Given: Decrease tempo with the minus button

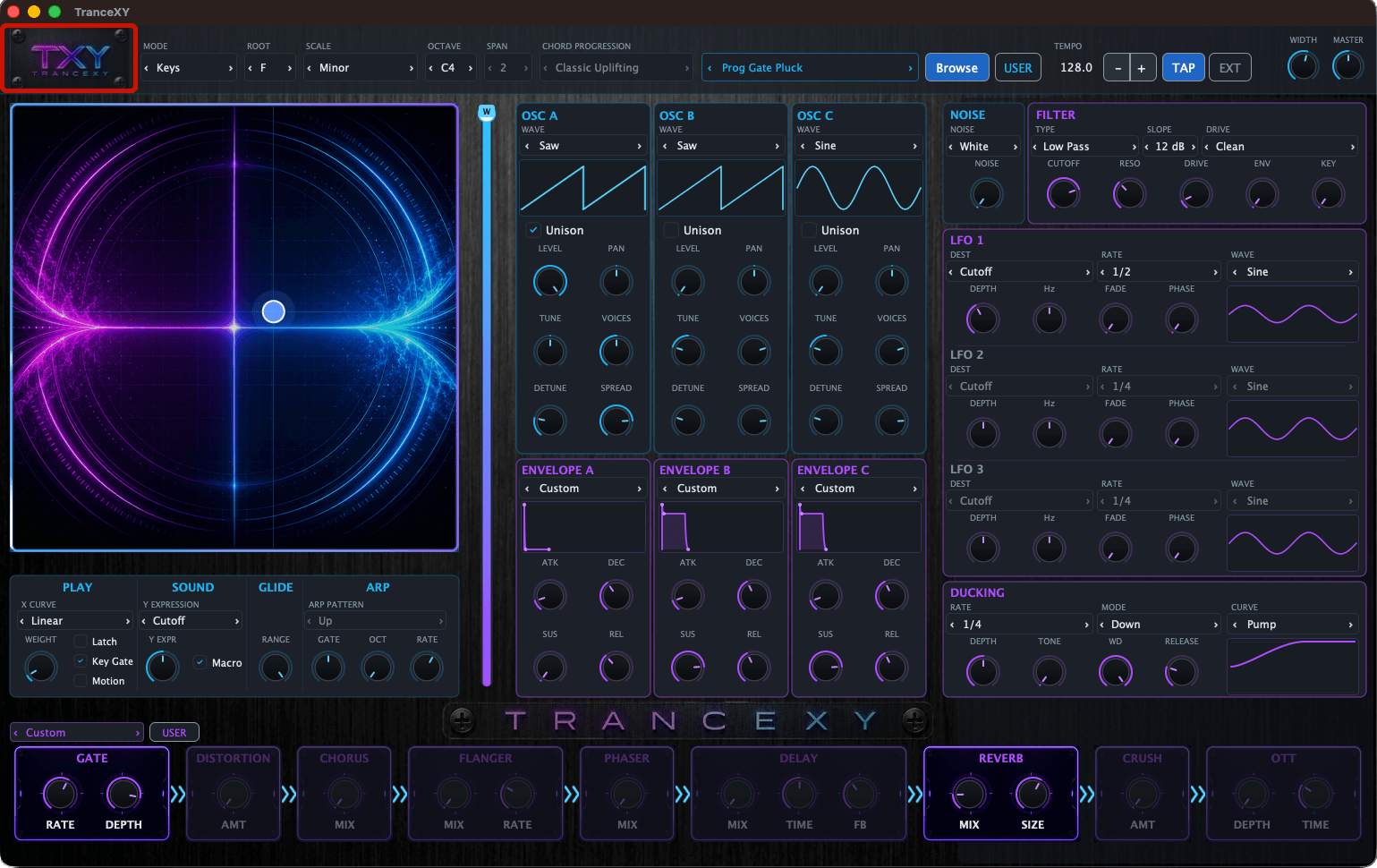Looking at the screenshot, I should [1117, 68].
